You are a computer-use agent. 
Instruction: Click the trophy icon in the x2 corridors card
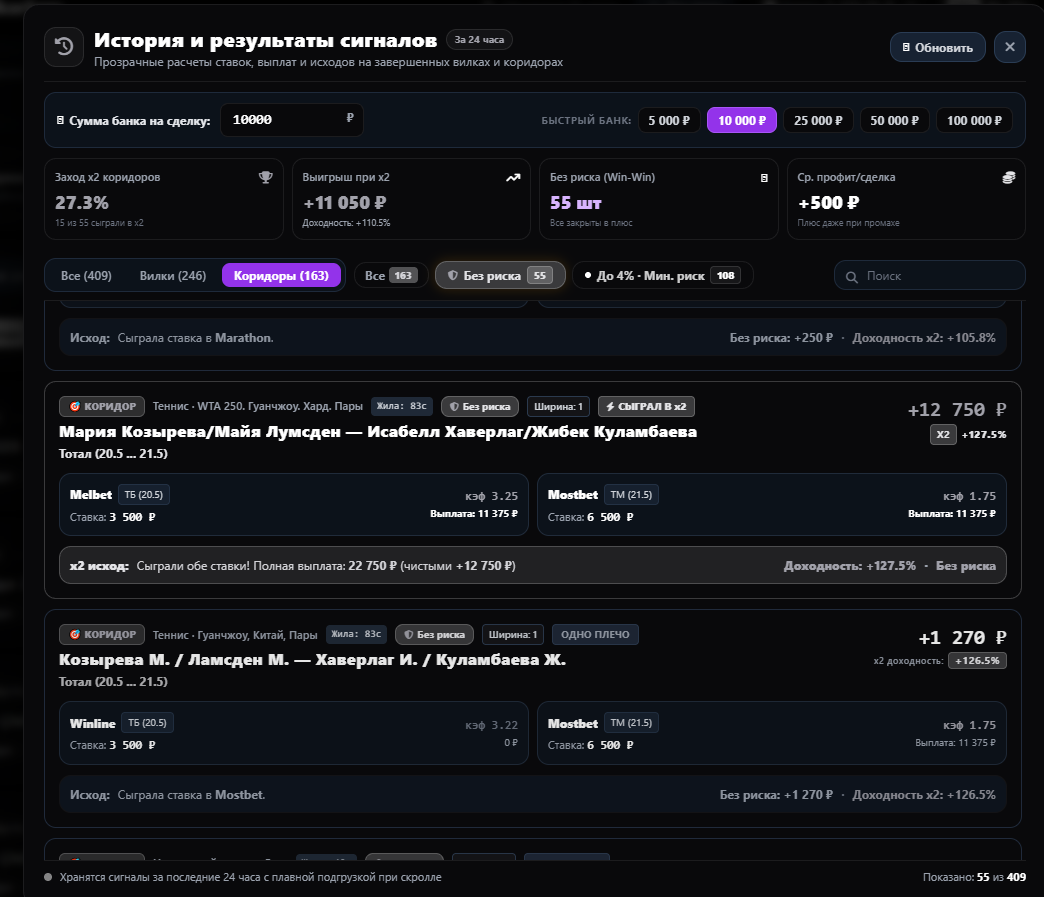266,177
